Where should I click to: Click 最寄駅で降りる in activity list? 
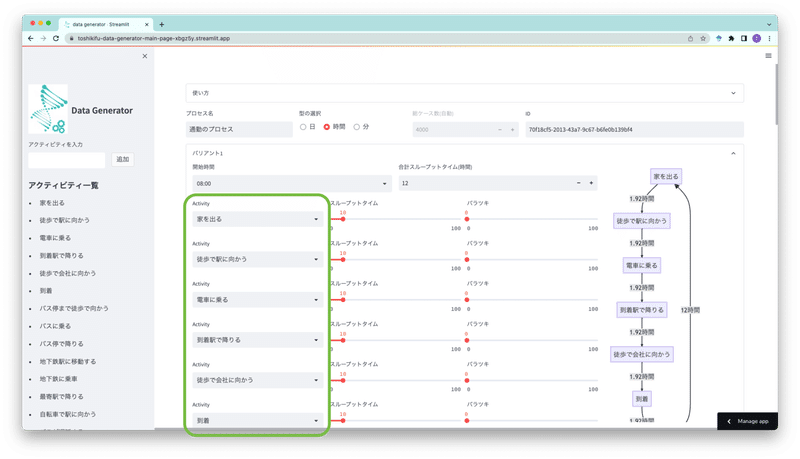62,397
